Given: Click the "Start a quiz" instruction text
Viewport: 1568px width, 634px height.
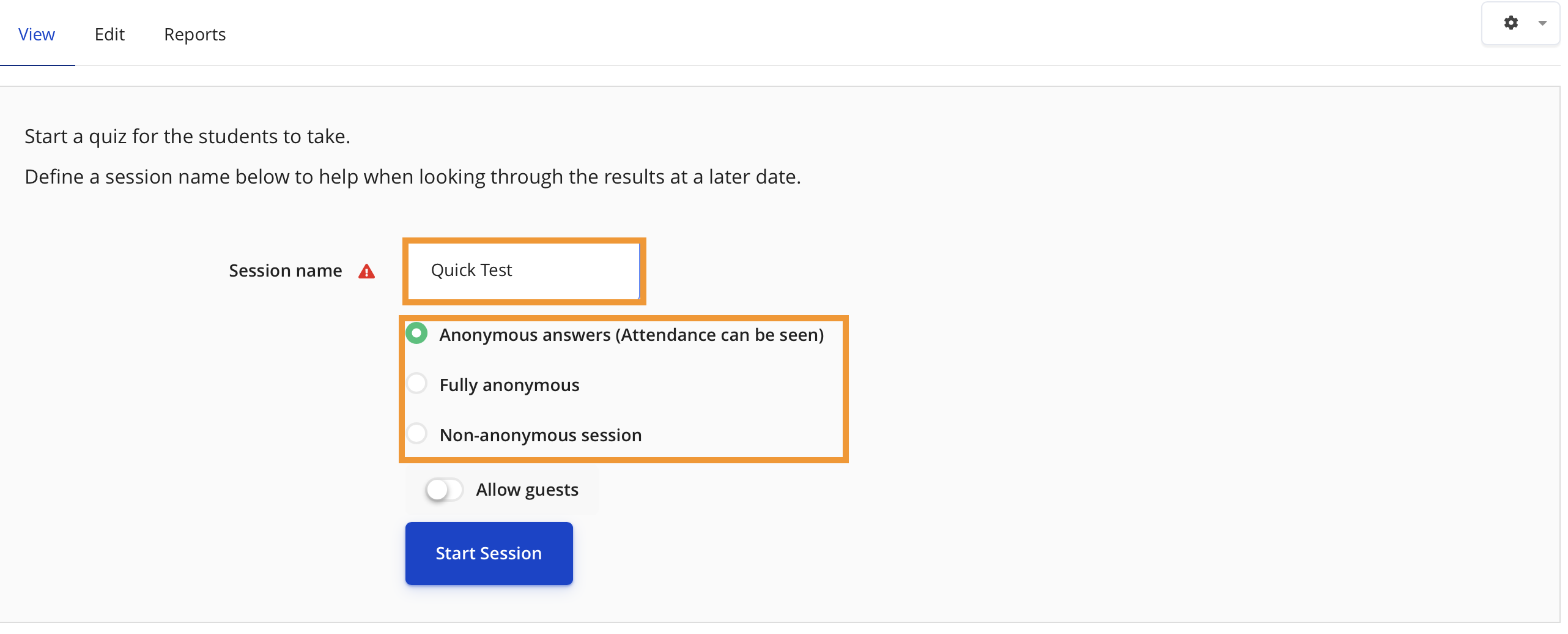Looking at the screenshot, I should pyautogui.click(x=187, y=136).
